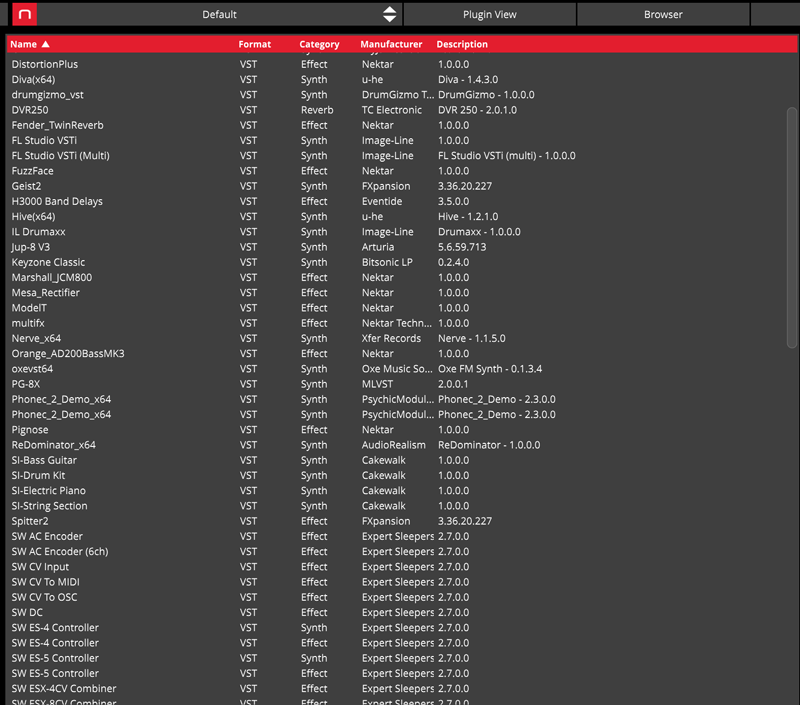
Task: Click MLVST manufacturer cell
Action: pos(379,384)
